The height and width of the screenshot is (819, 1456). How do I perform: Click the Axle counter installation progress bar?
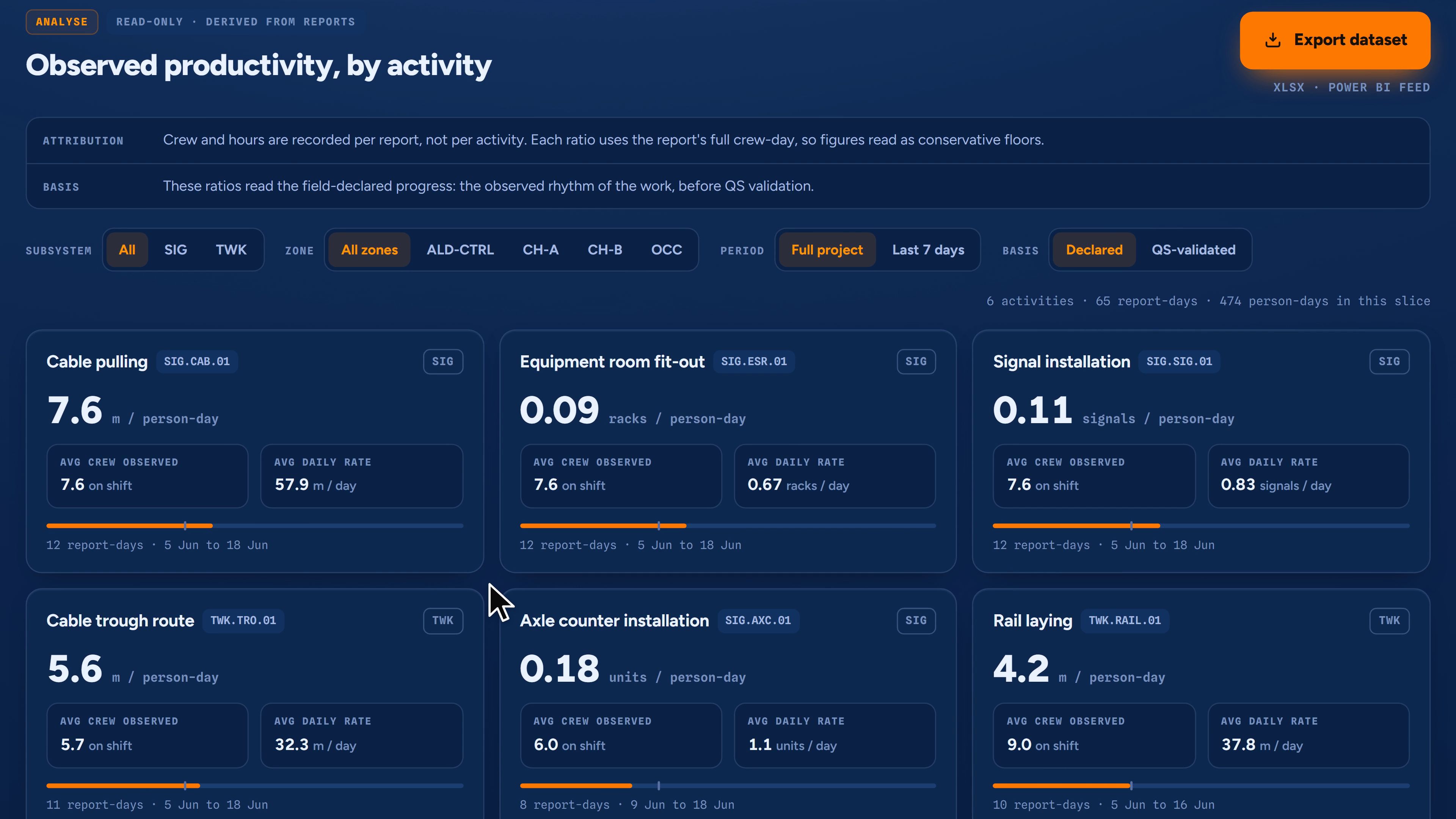pos(728,786)
